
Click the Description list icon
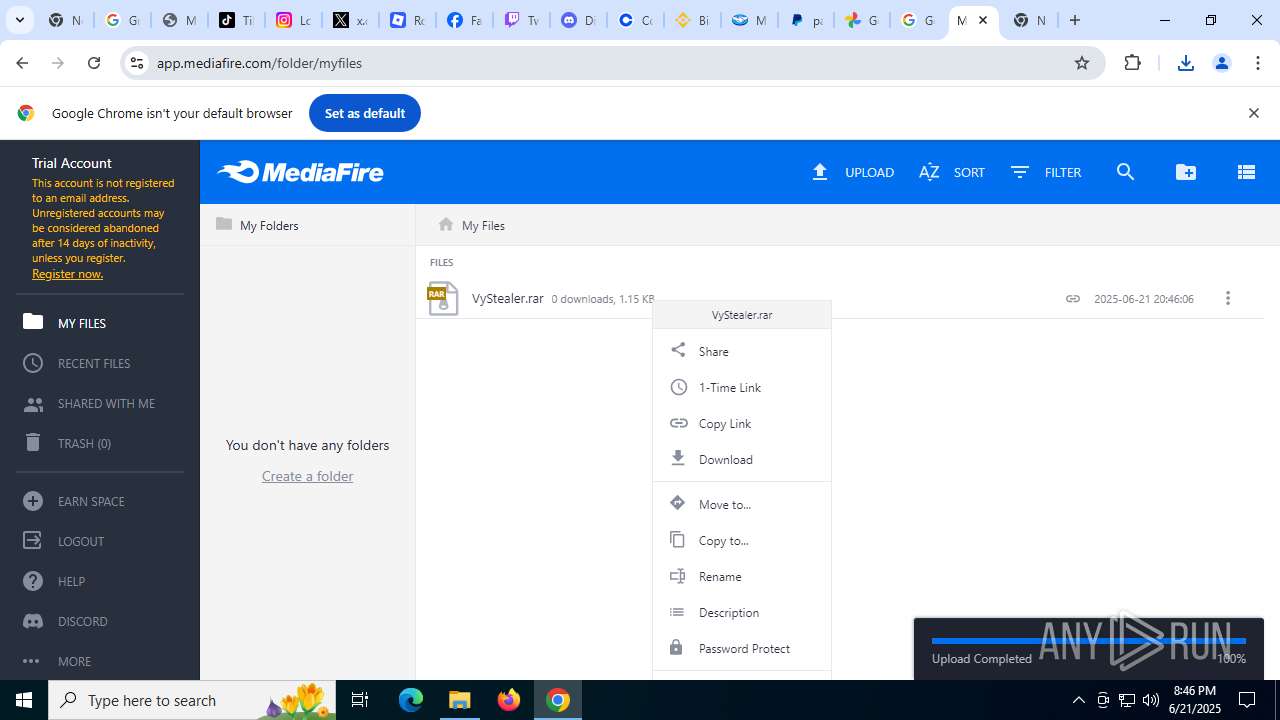(678, 612)
